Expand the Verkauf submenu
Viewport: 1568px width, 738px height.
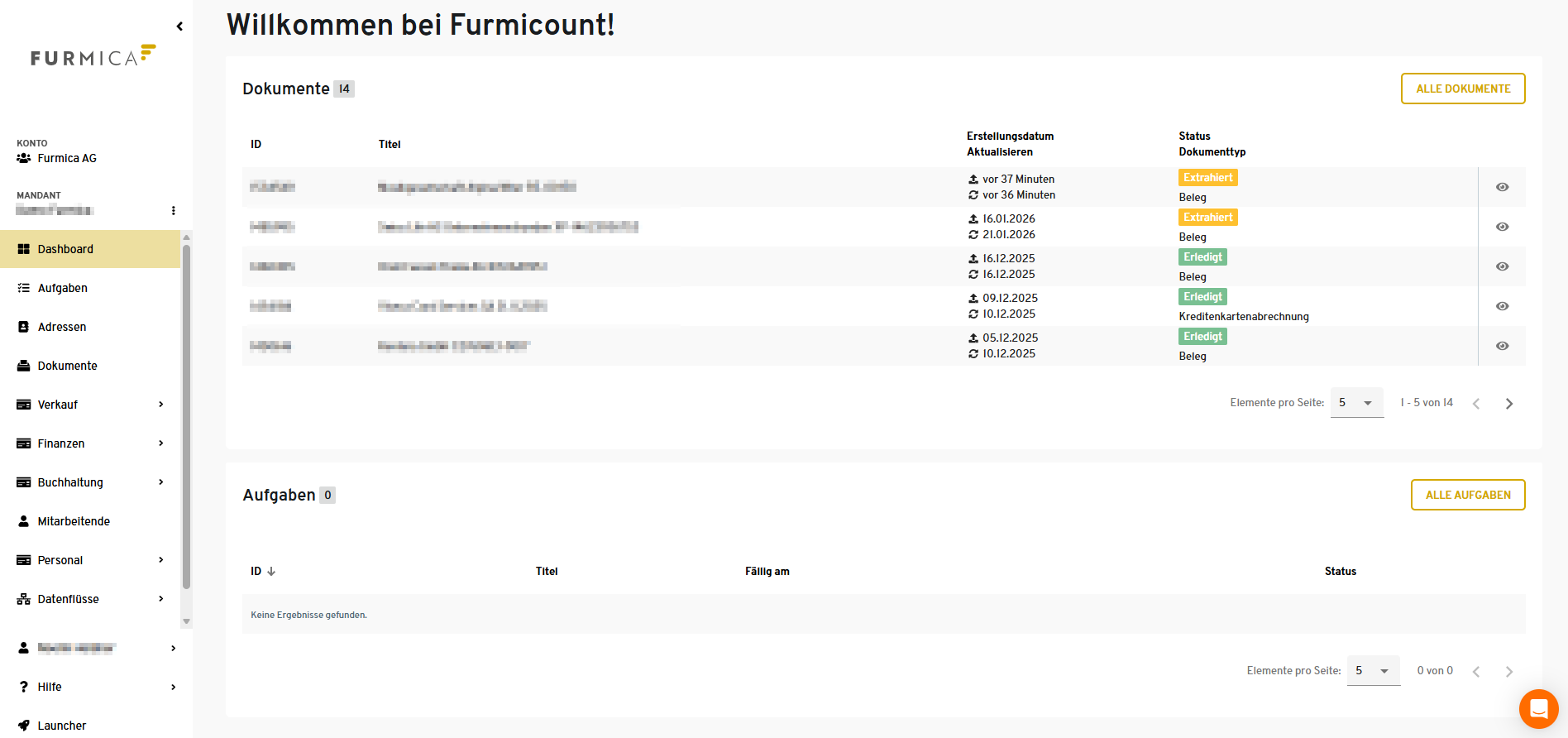pos(160,405)
